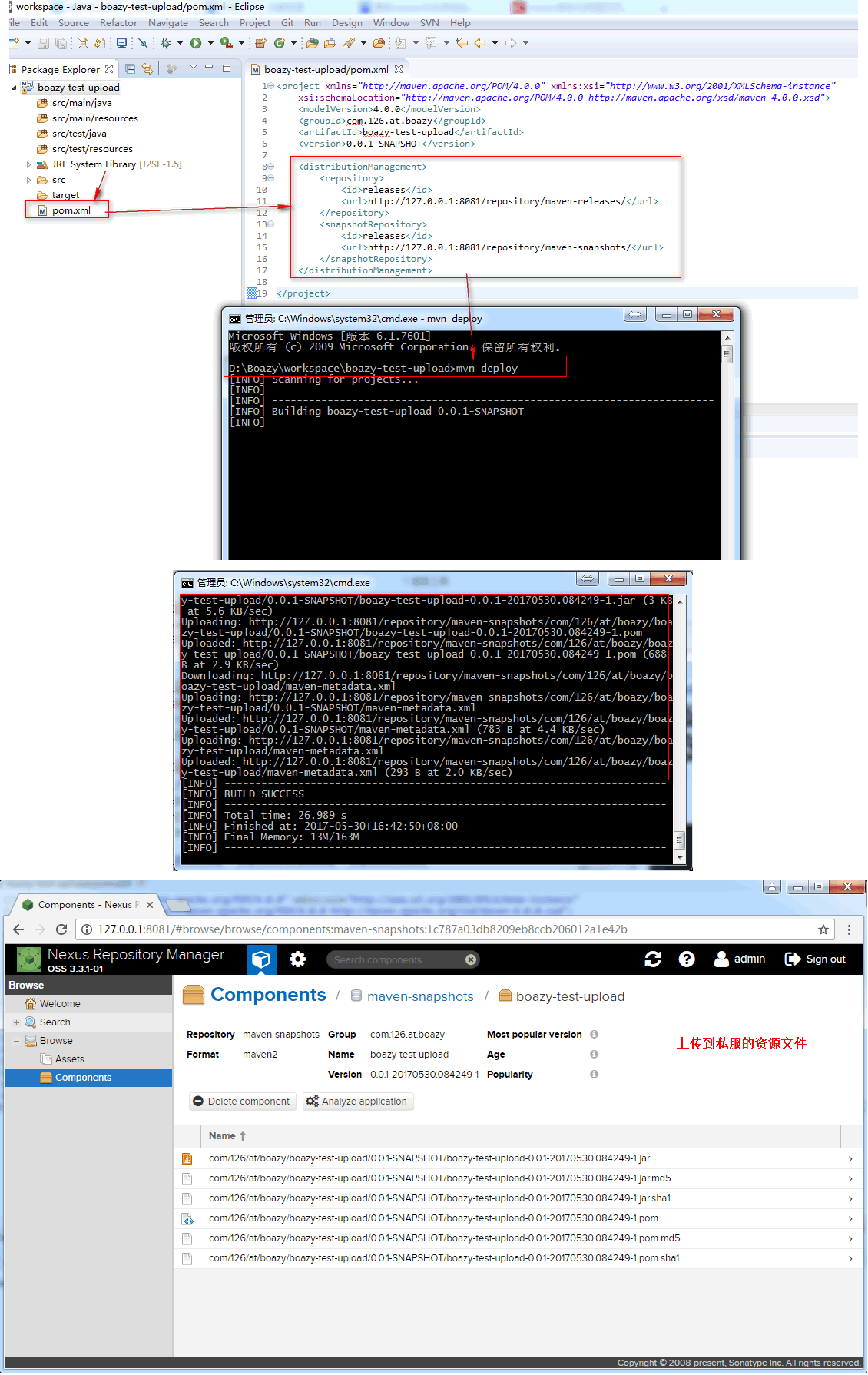Image resolution: width=868 pixels, height=1375 pixels.
Task: Open dropdown arrow next to Debug icon
Action: pyautogui.click(x=180, y=43)
